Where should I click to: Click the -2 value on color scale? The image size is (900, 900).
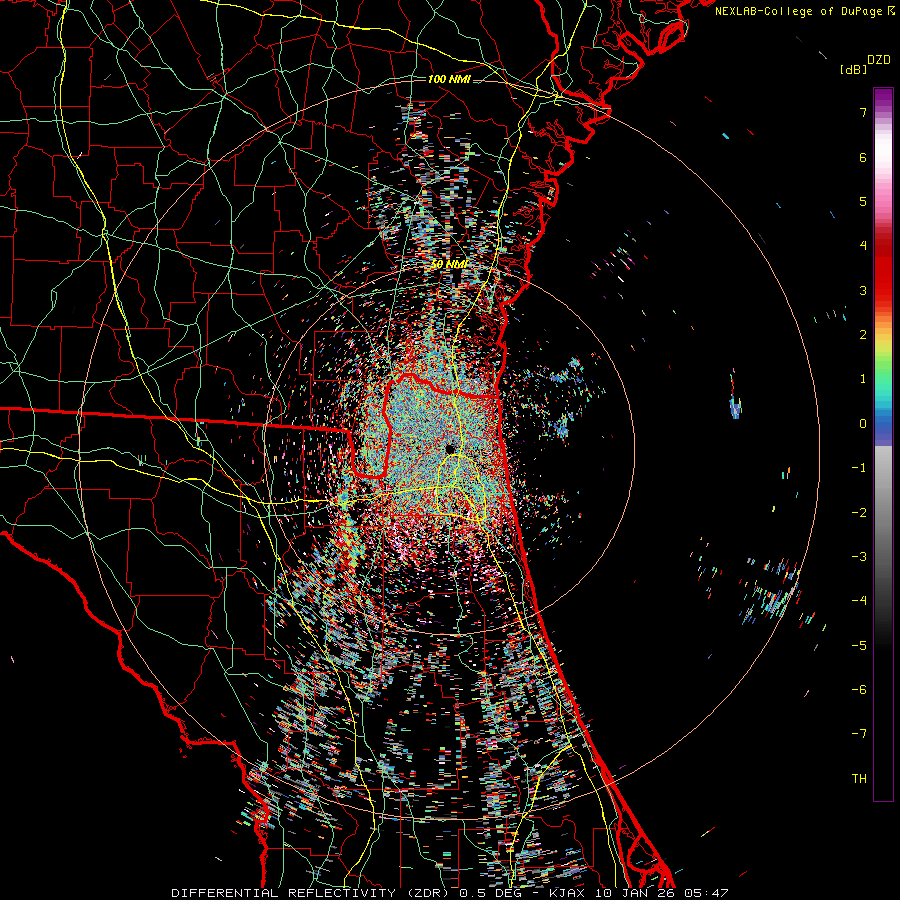click(x=859, y=513)
